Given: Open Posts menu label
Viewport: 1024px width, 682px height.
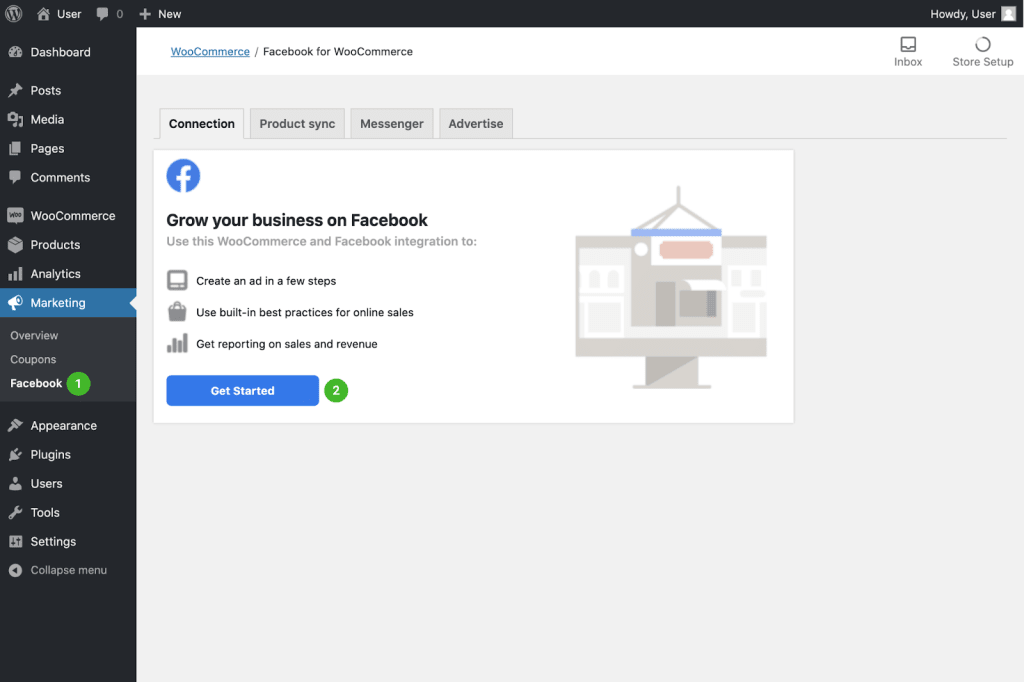Looking at the screenshot, I should [x=46, y=90].
